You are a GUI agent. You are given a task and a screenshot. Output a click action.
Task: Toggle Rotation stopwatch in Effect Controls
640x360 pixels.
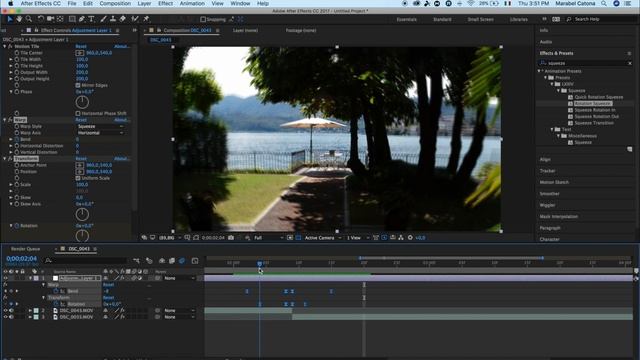click(17, 226)
